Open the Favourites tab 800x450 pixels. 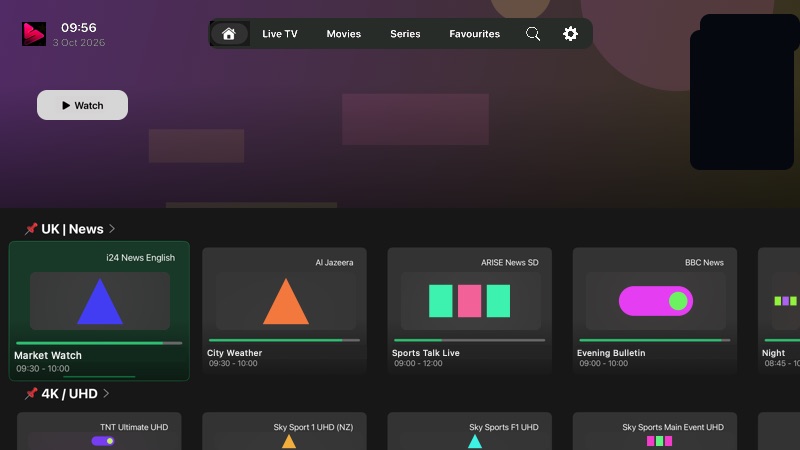point(474,34)
